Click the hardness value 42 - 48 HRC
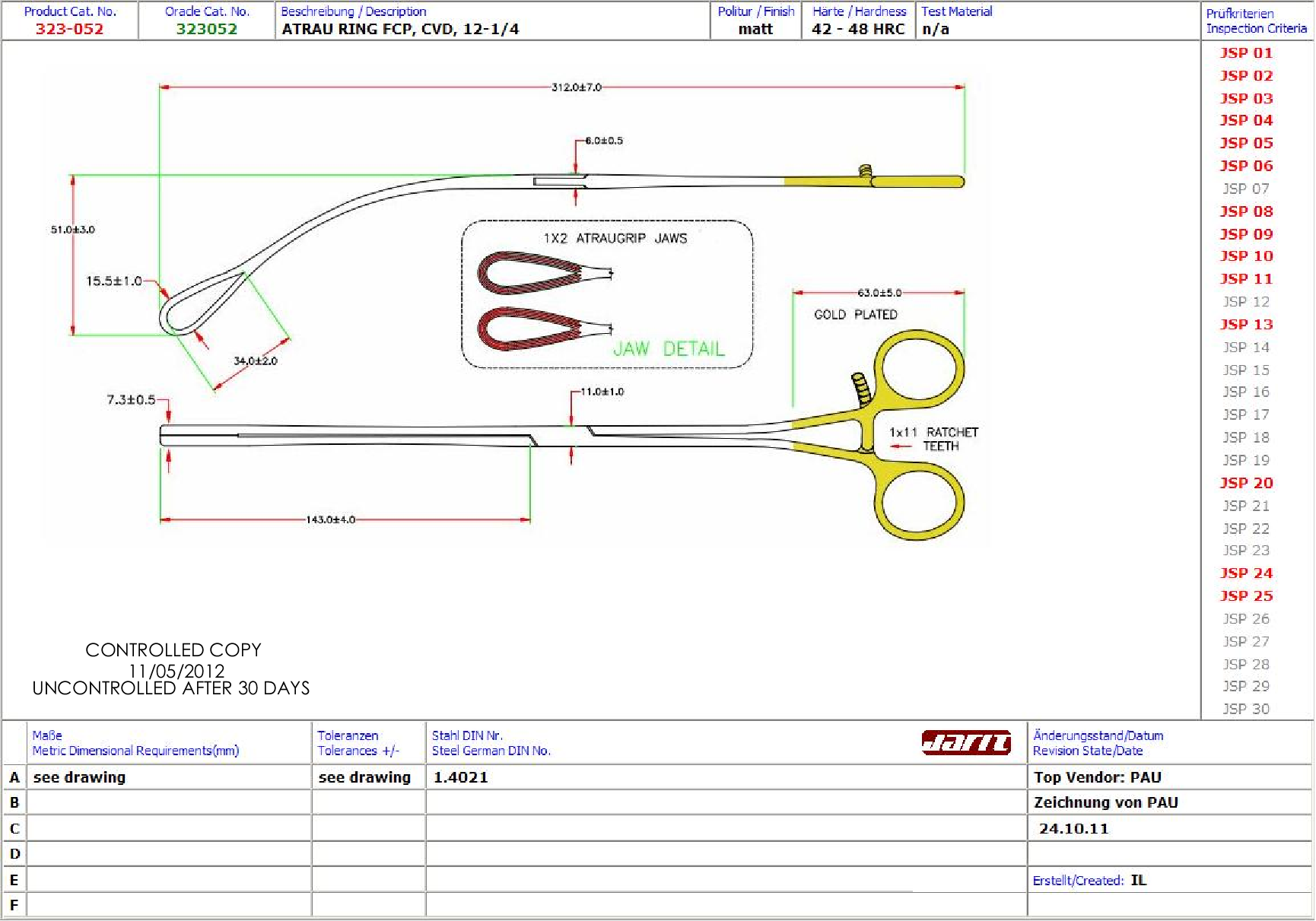Image resolution: width=1316 pixels, height=921 pixels. click(858, 29)
